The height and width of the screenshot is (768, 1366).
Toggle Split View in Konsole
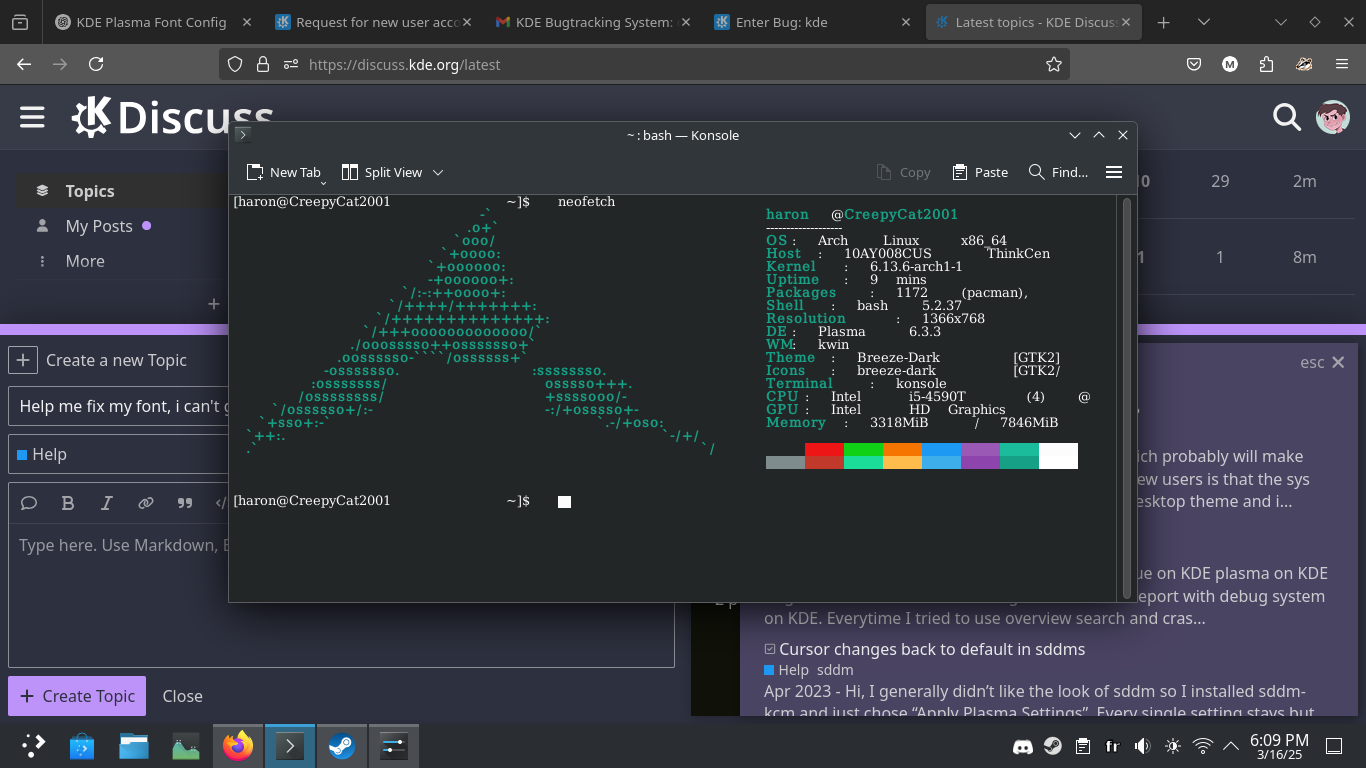coord(382,172)
